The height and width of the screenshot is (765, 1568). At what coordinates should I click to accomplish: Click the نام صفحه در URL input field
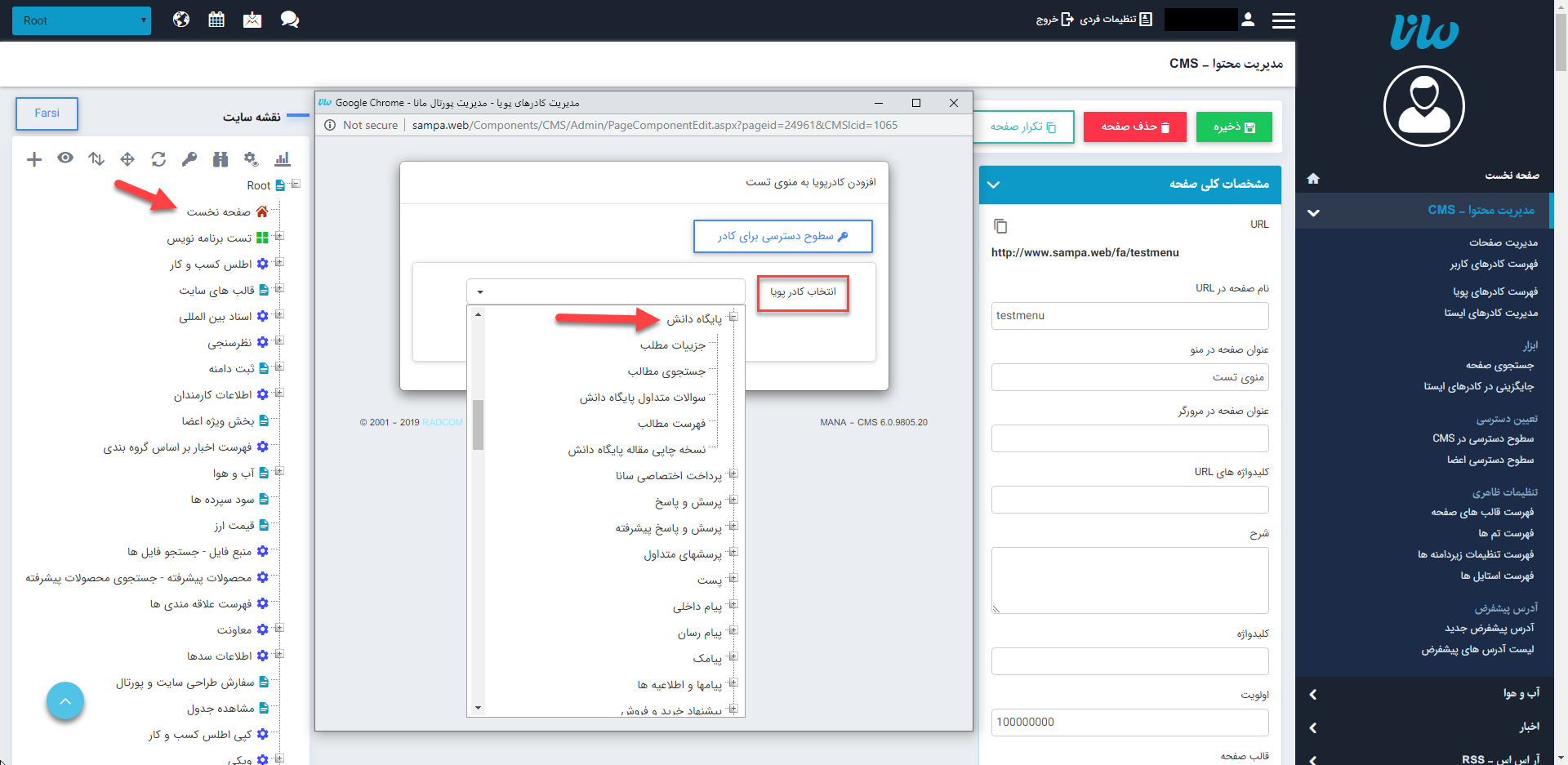tap(1129, 316)
